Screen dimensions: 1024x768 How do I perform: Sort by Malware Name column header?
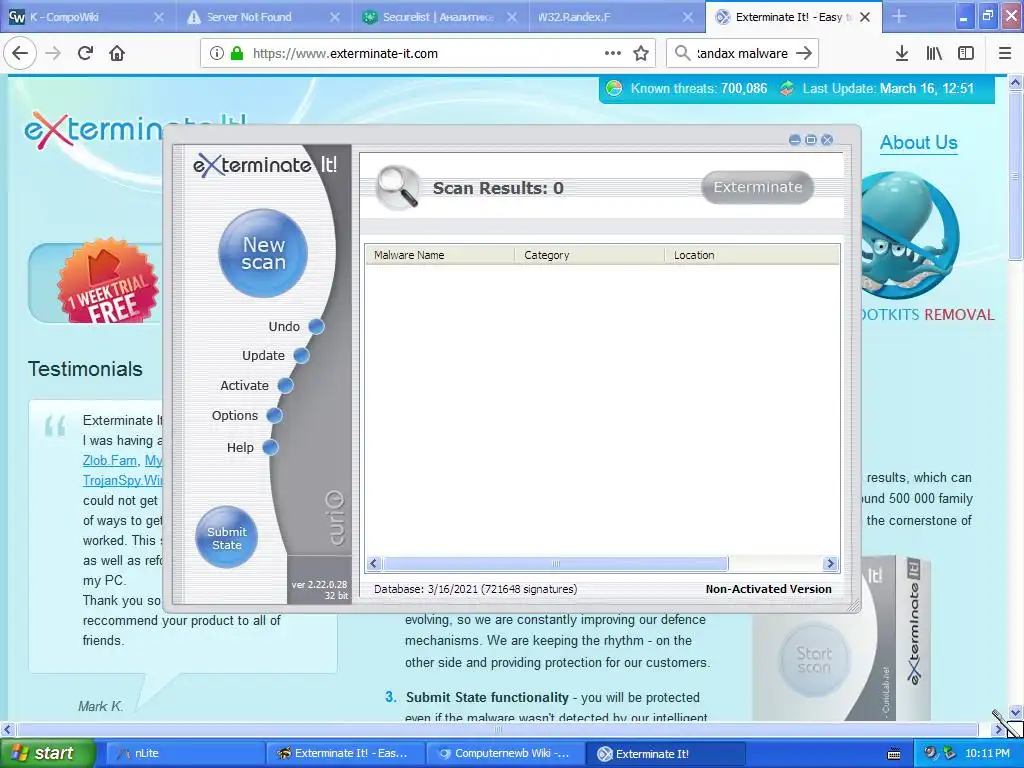tap(440, 255)
